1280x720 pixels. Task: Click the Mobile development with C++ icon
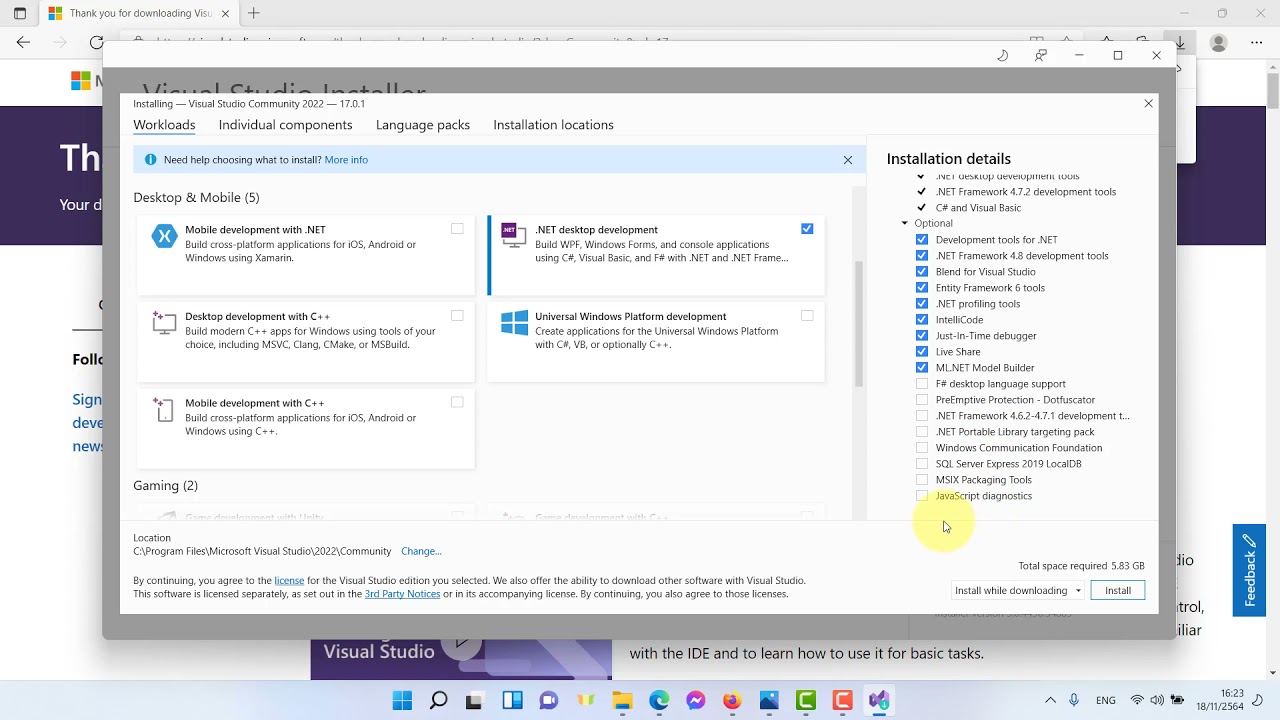(164, 410)
